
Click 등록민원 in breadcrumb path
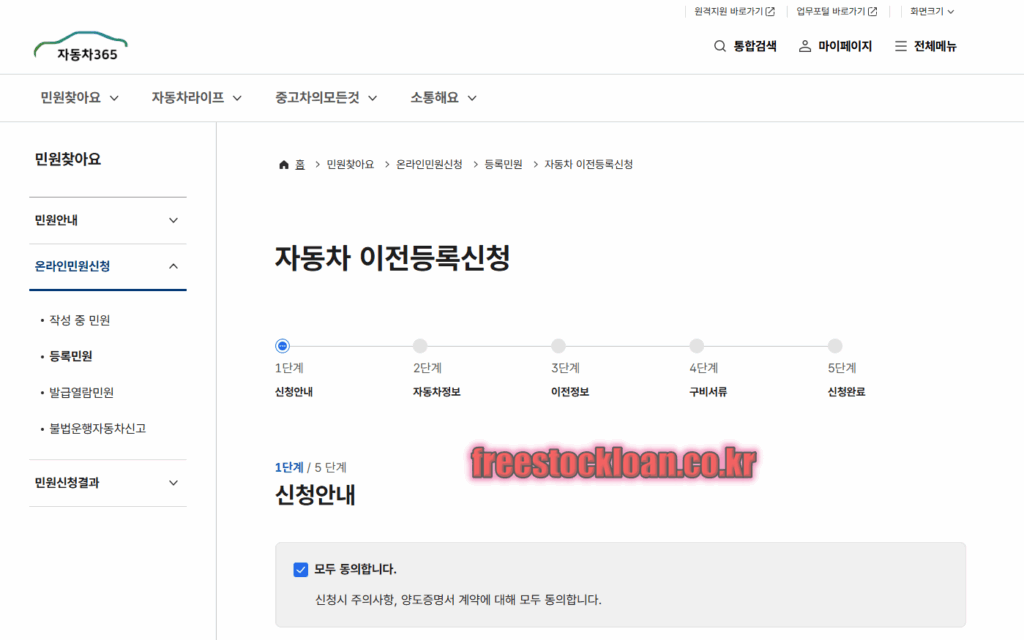[503, 164]
